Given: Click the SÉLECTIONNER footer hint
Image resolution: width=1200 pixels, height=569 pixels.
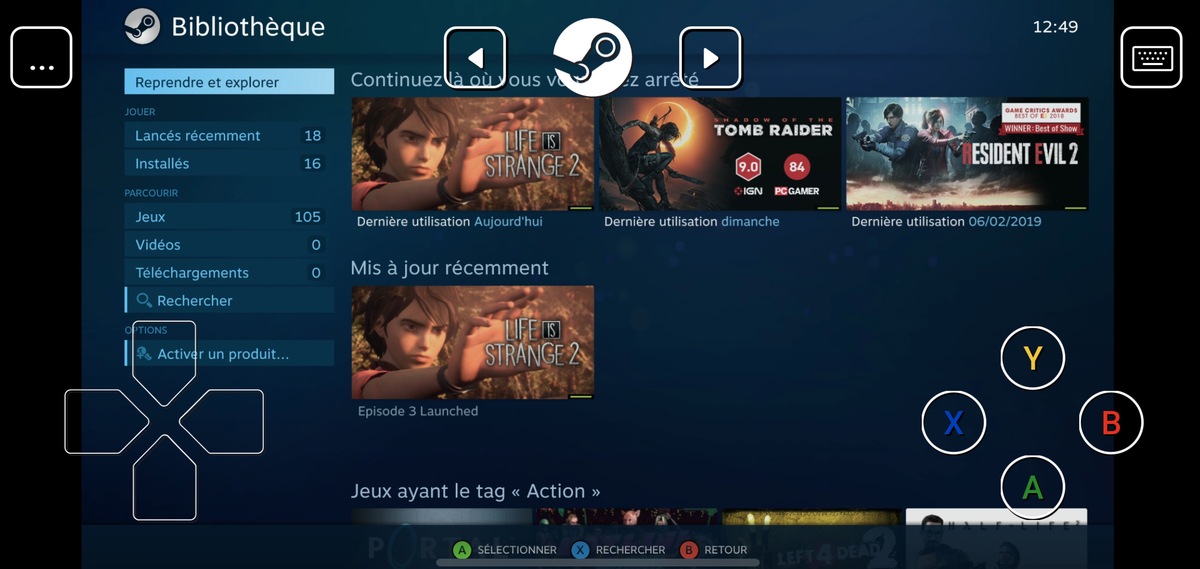Looking at the screenshot, I should pos(505,550).
